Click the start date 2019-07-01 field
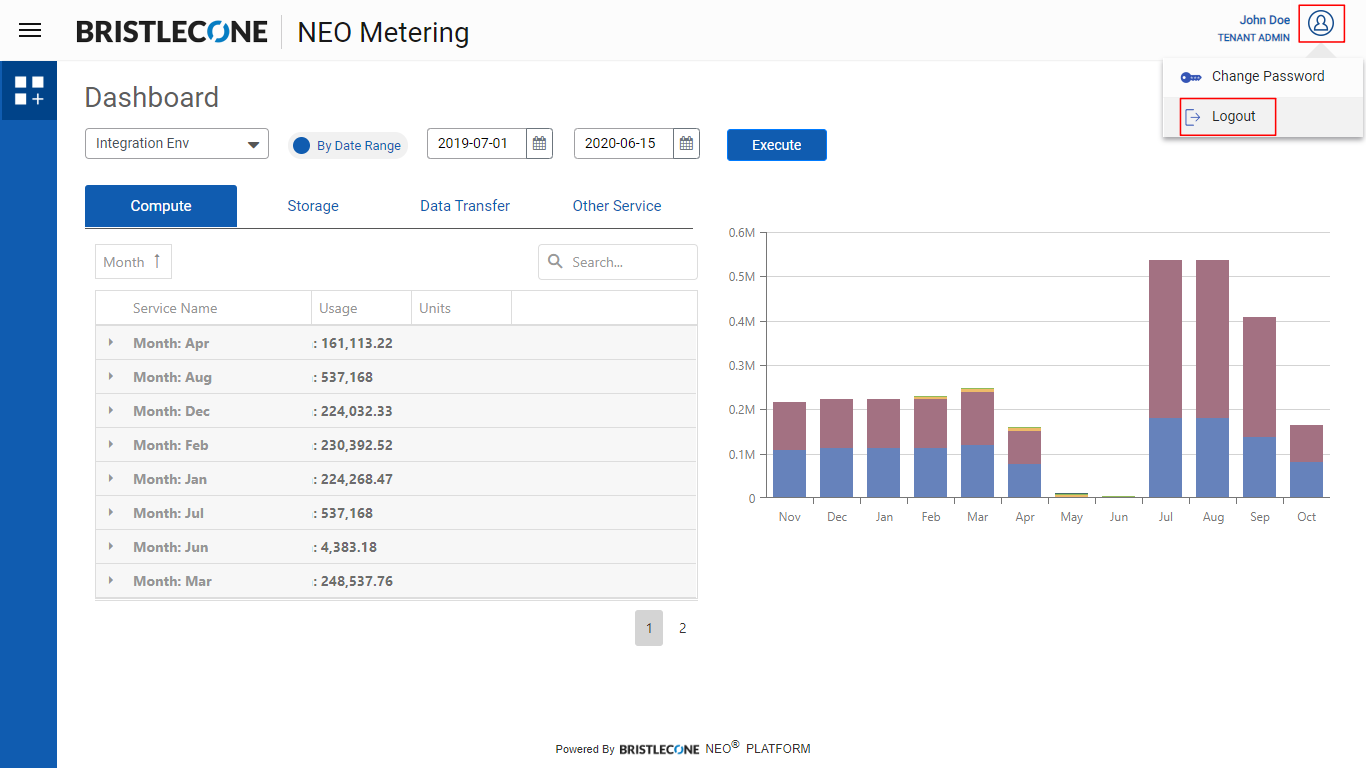This screenshot has height=768, width=1366. [x=476, y=144]
